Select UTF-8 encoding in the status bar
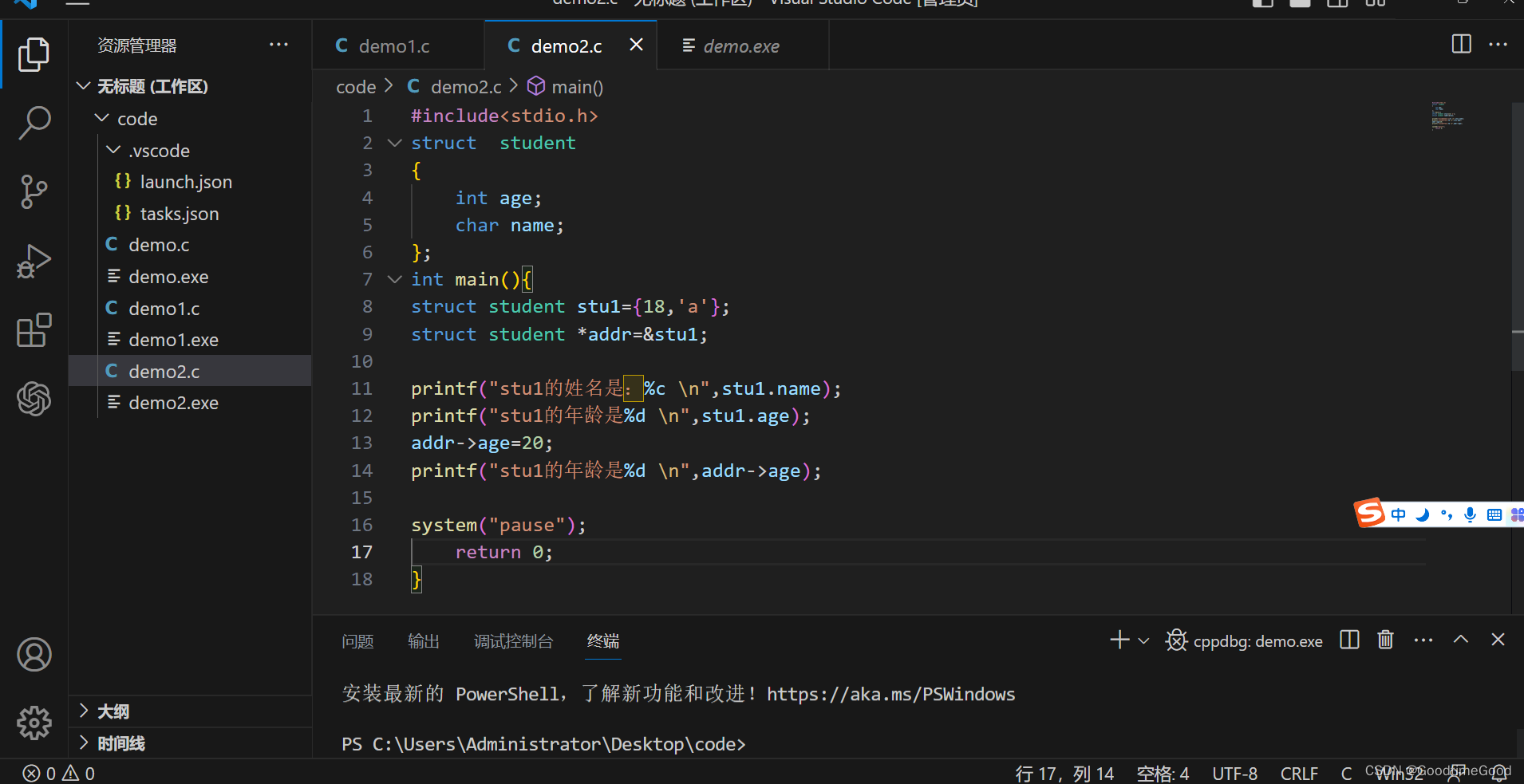Screen dimensions: 1524x784 click(1234, 772)
